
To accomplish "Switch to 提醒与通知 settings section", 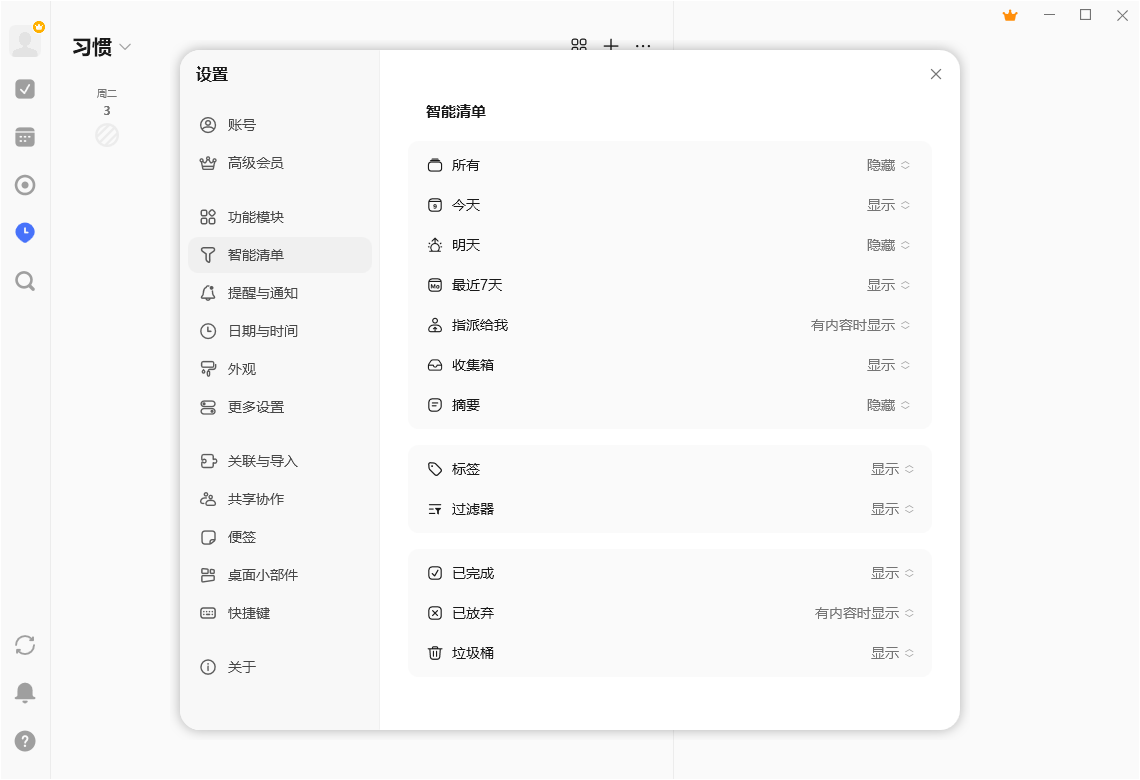I will coord(261,292).
